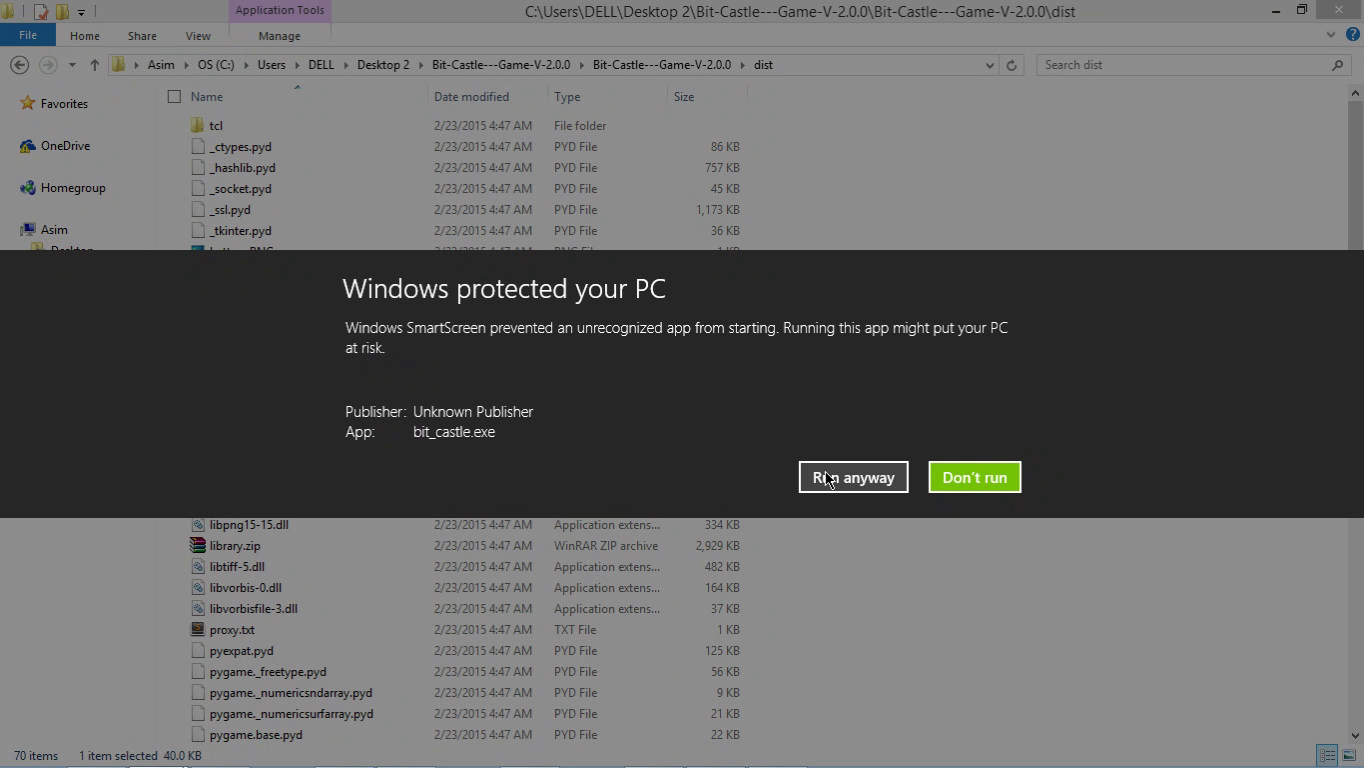Sort by the Size column header

pos(684,97)
